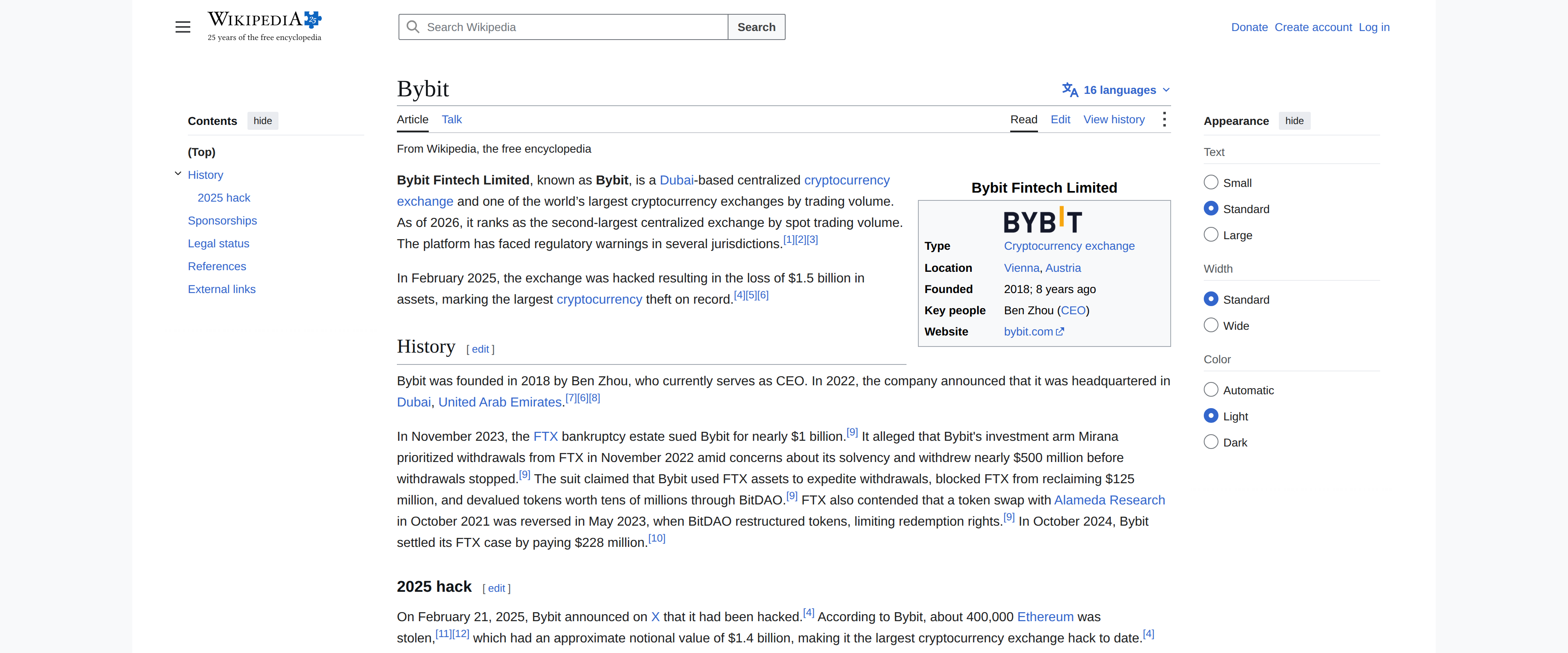1568x653 pixels.
Task: Edit the History section
Action: [480, 349]
